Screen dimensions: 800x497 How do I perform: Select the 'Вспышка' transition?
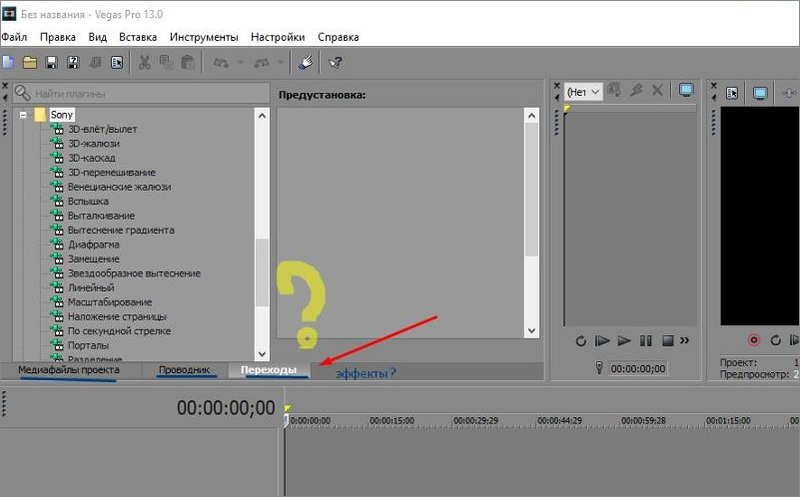coord(88,201)
